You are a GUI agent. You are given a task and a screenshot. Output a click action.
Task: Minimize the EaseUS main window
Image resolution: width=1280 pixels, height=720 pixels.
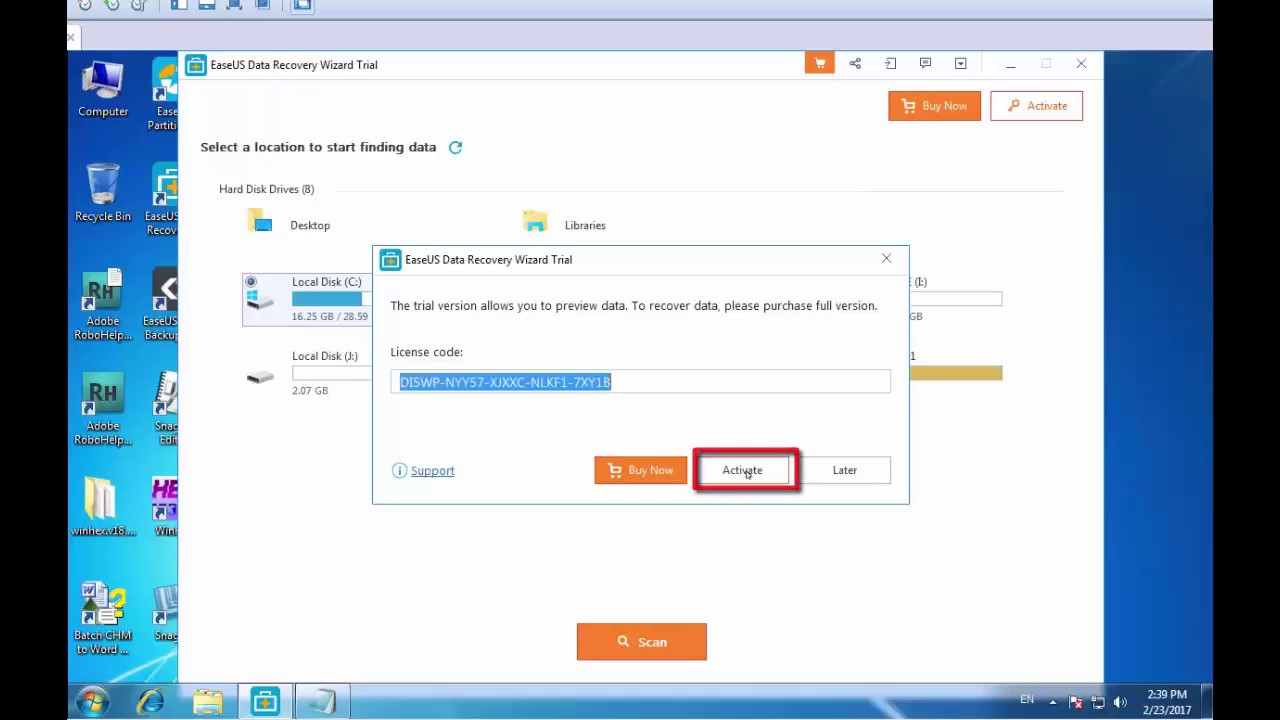[1011, 64]
